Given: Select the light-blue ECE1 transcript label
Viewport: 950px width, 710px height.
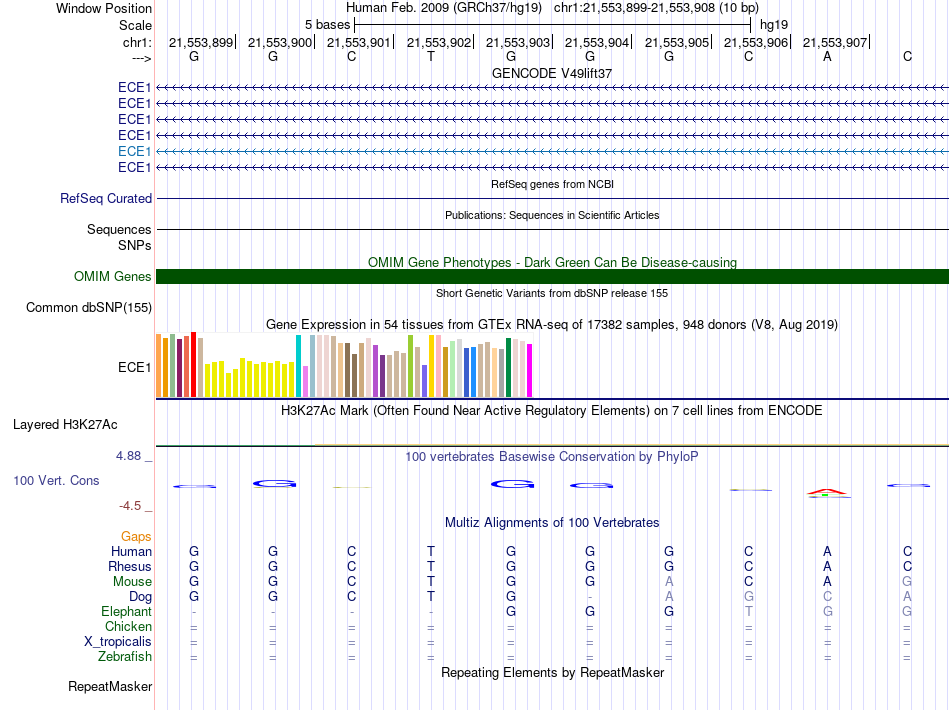Looking at the screenshot, I should (134, 151).
